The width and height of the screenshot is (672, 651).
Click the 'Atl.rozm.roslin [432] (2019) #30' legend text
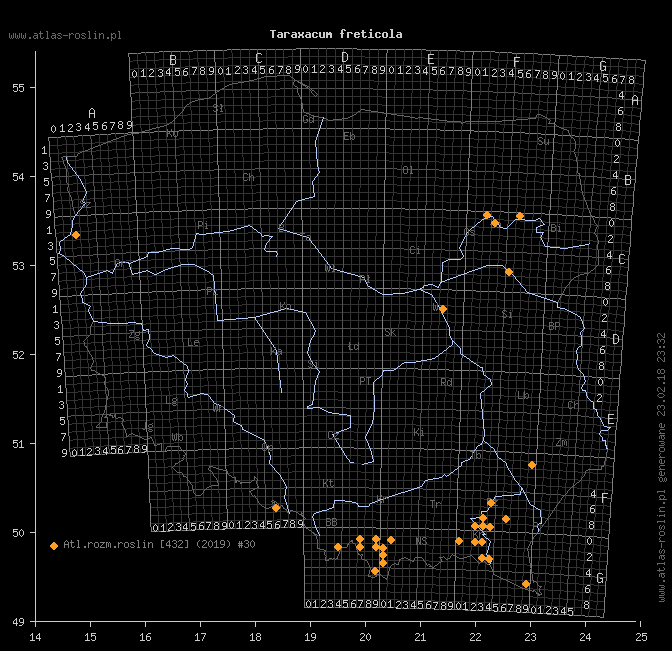pyautogui.click(x=159, y=544)
